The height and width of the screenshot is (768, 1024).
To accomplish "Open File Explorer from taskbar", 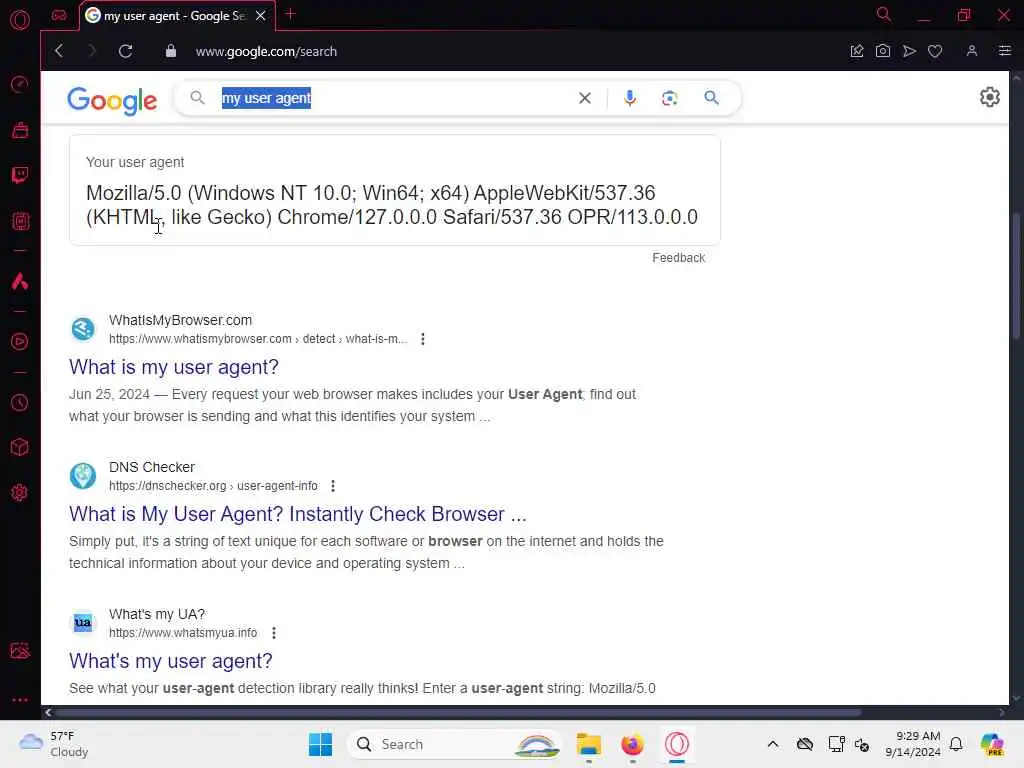I will click(588, 744).
